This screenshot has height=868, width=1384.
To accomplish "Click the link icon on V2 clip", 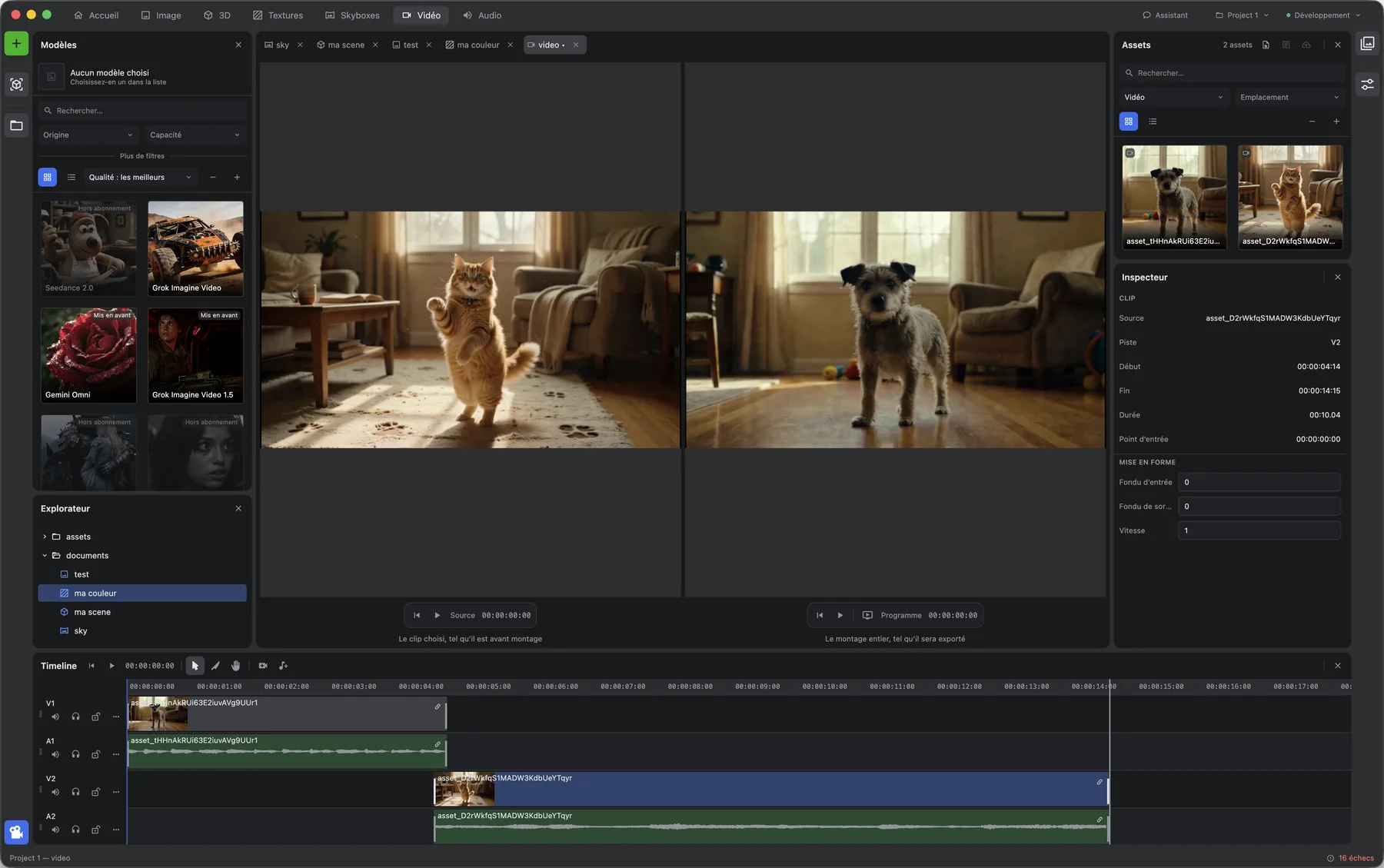I will click(x=1100, y=782).
